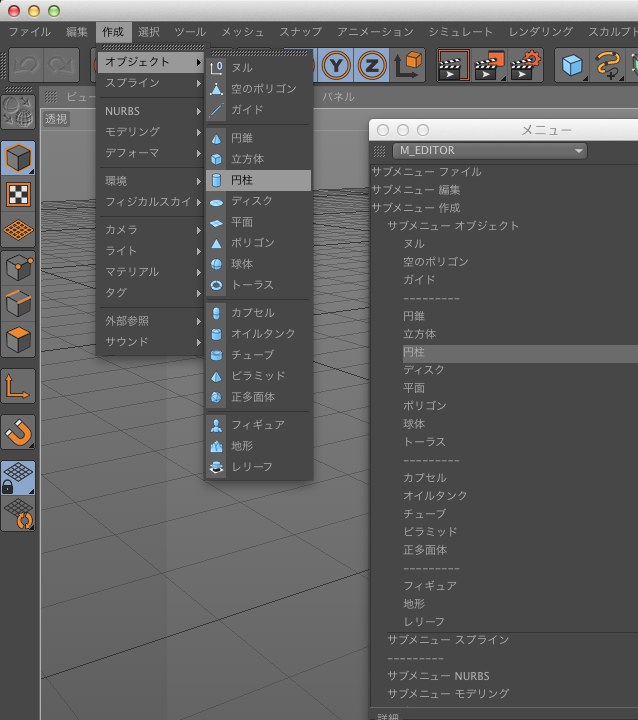The height and width of the screenshot is (720, 638).
Task: Toggle the Y axis lock button
Action: pos(336,66)
